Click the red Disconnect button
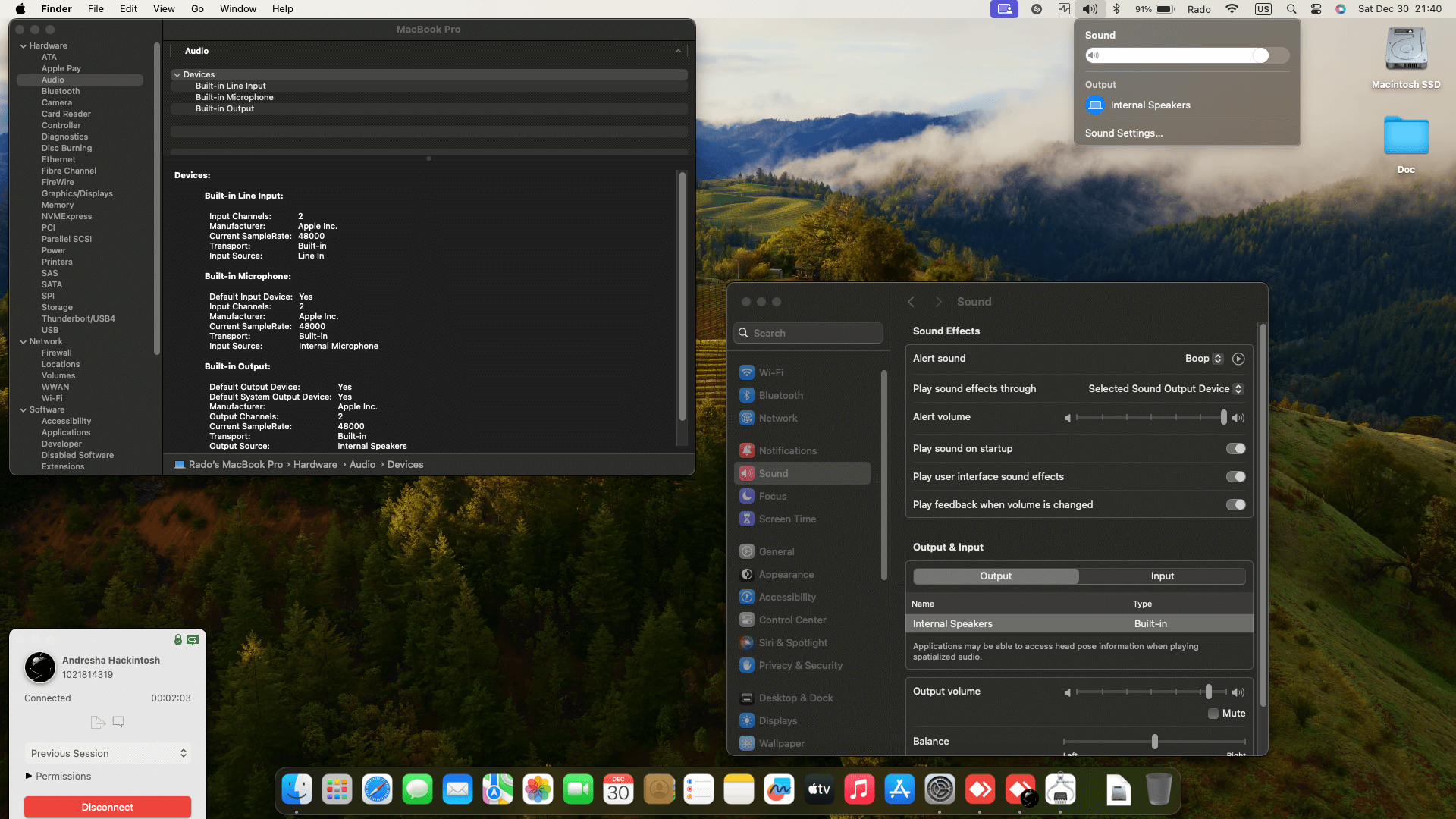Image resolution: width=1456 pixels, height=819 pixels. point(107,807)
